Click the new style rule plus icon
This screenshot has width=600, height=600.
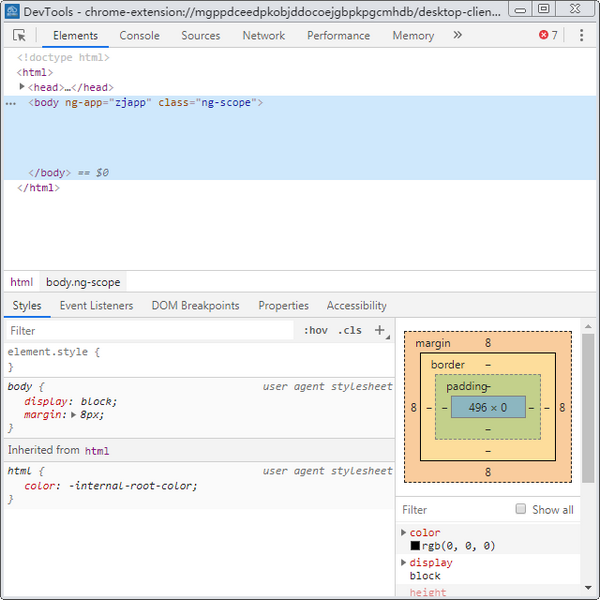pos(379,330)
